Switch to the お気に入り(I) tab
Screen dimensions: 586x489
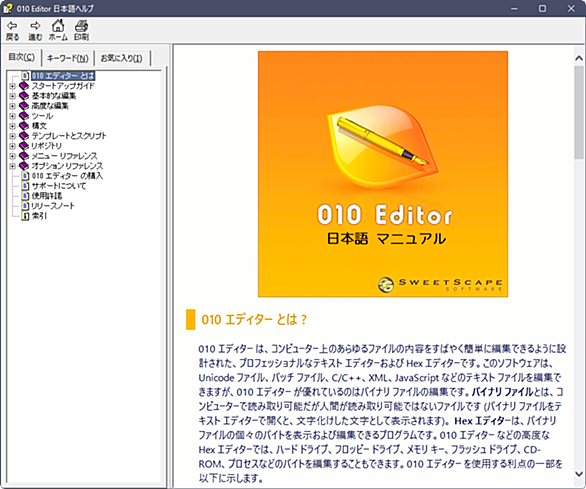[121, 58]
